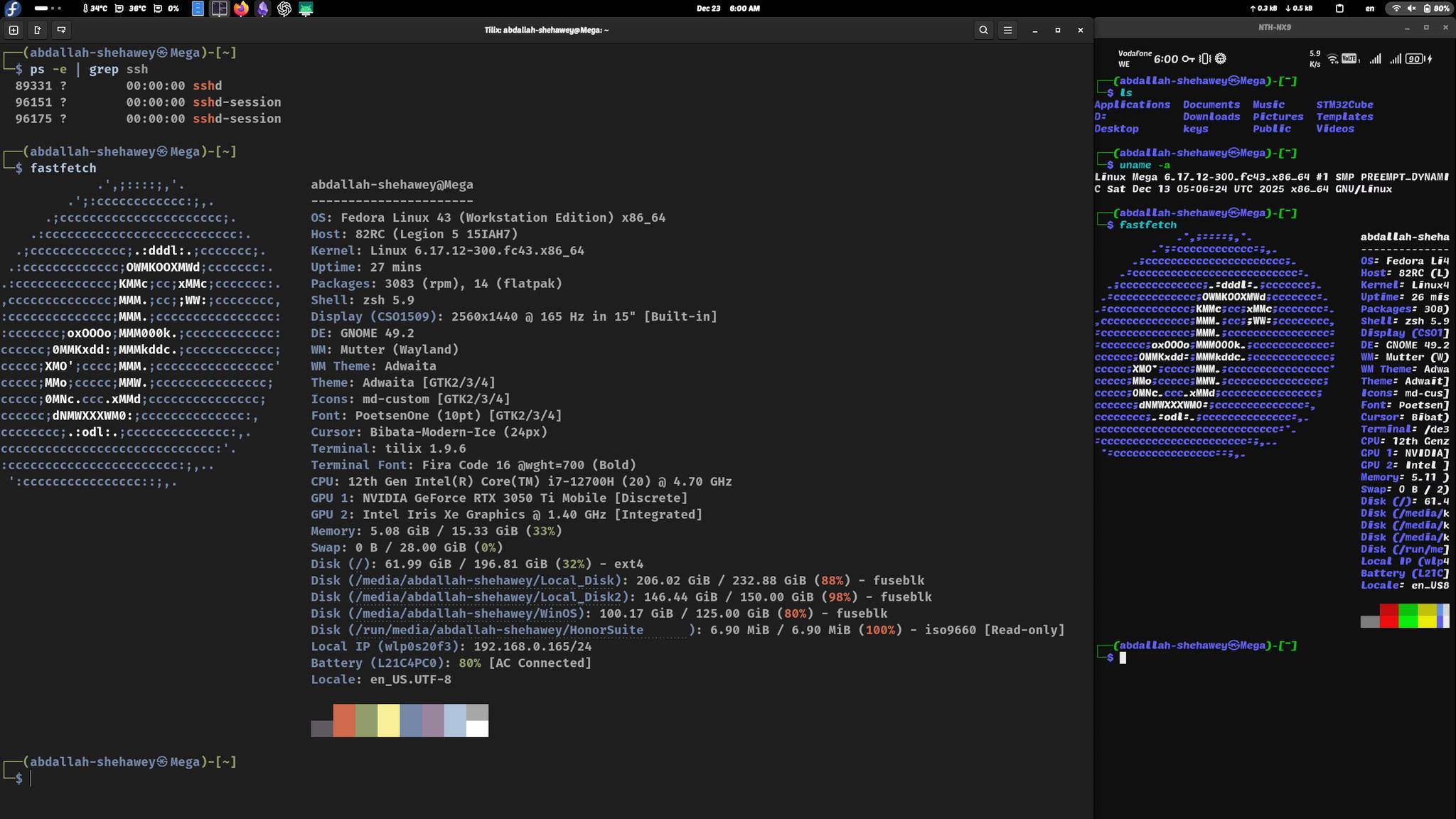The image size is (1456, 819).
Task: Click the Tilix window title text
Action: coord(546,30)
